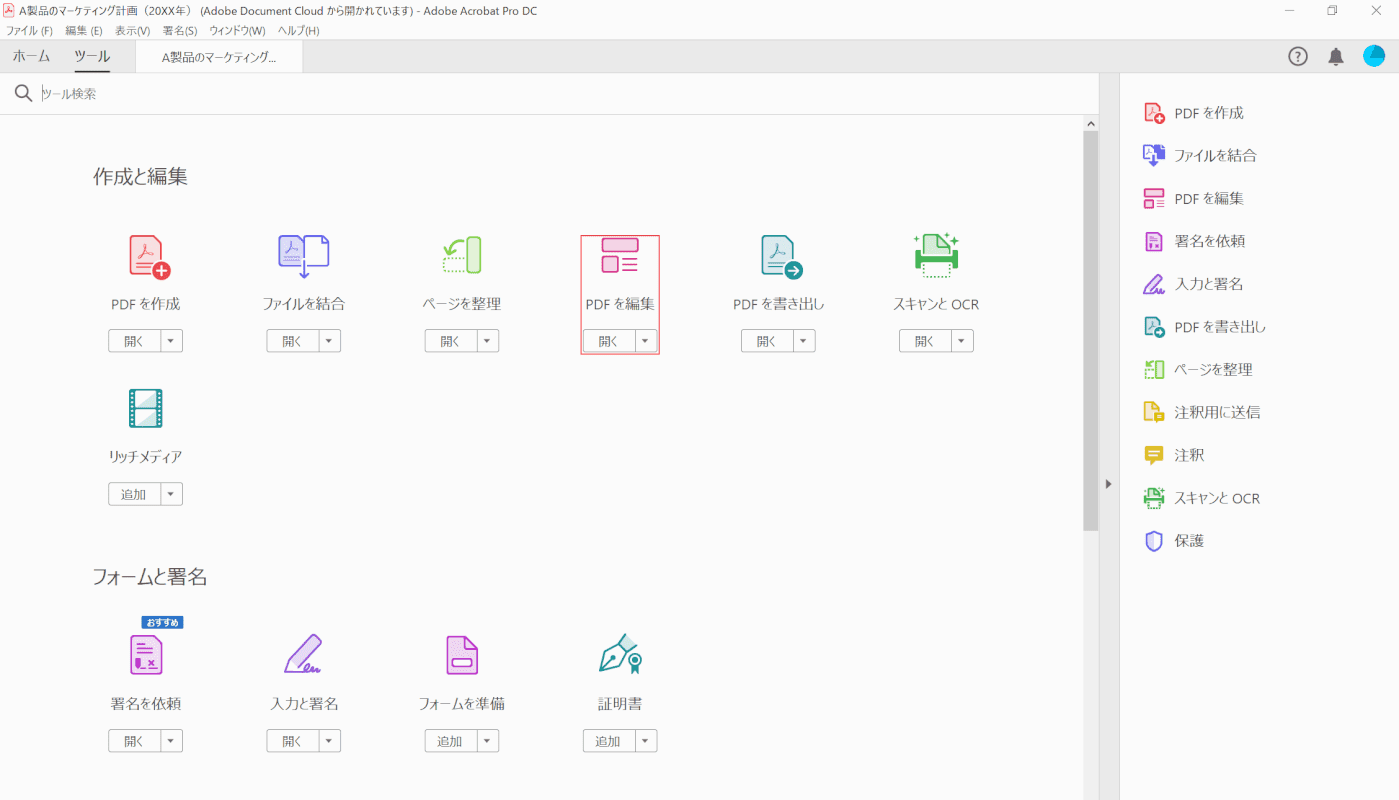The height and width of the screenshot is (800, 1399).
Task: Open the ヘルプ(H) menu
Action: [x=298, y=31]
